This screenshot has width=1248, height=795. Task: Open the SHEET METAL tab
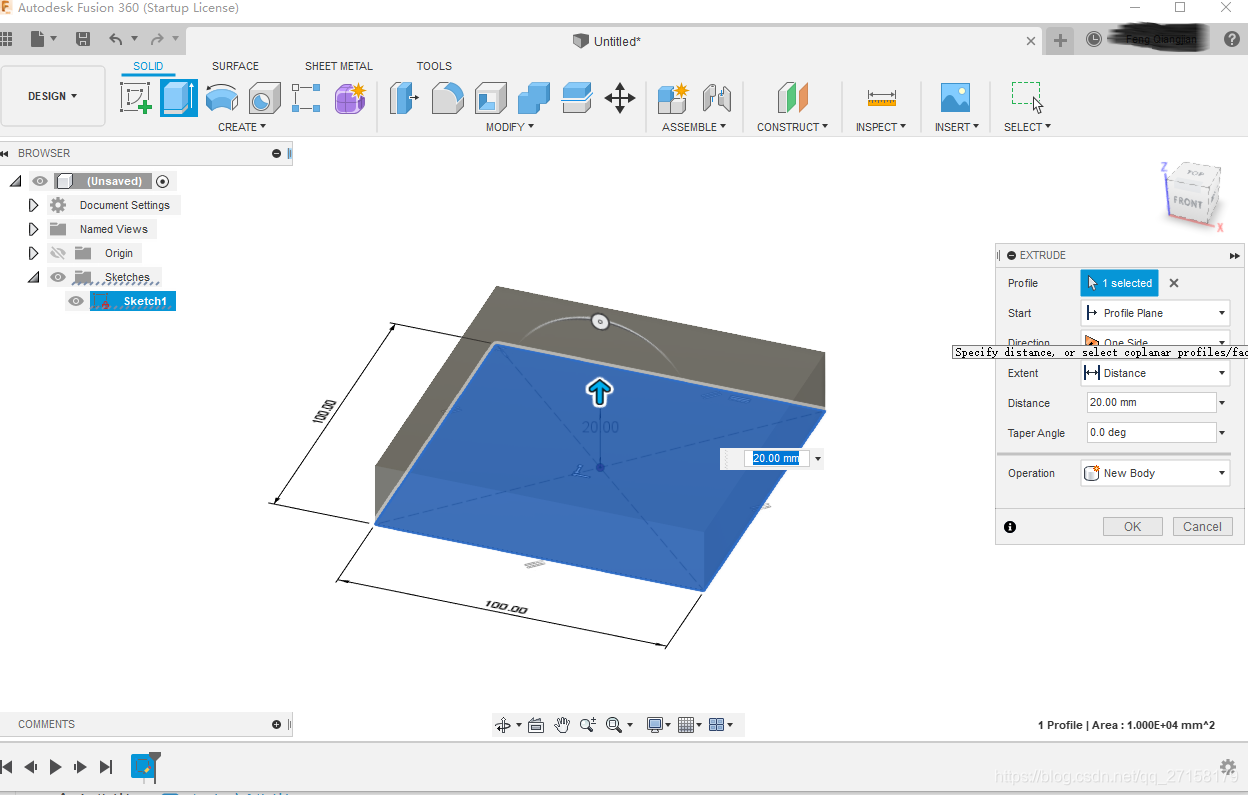(x=338, y=66)
